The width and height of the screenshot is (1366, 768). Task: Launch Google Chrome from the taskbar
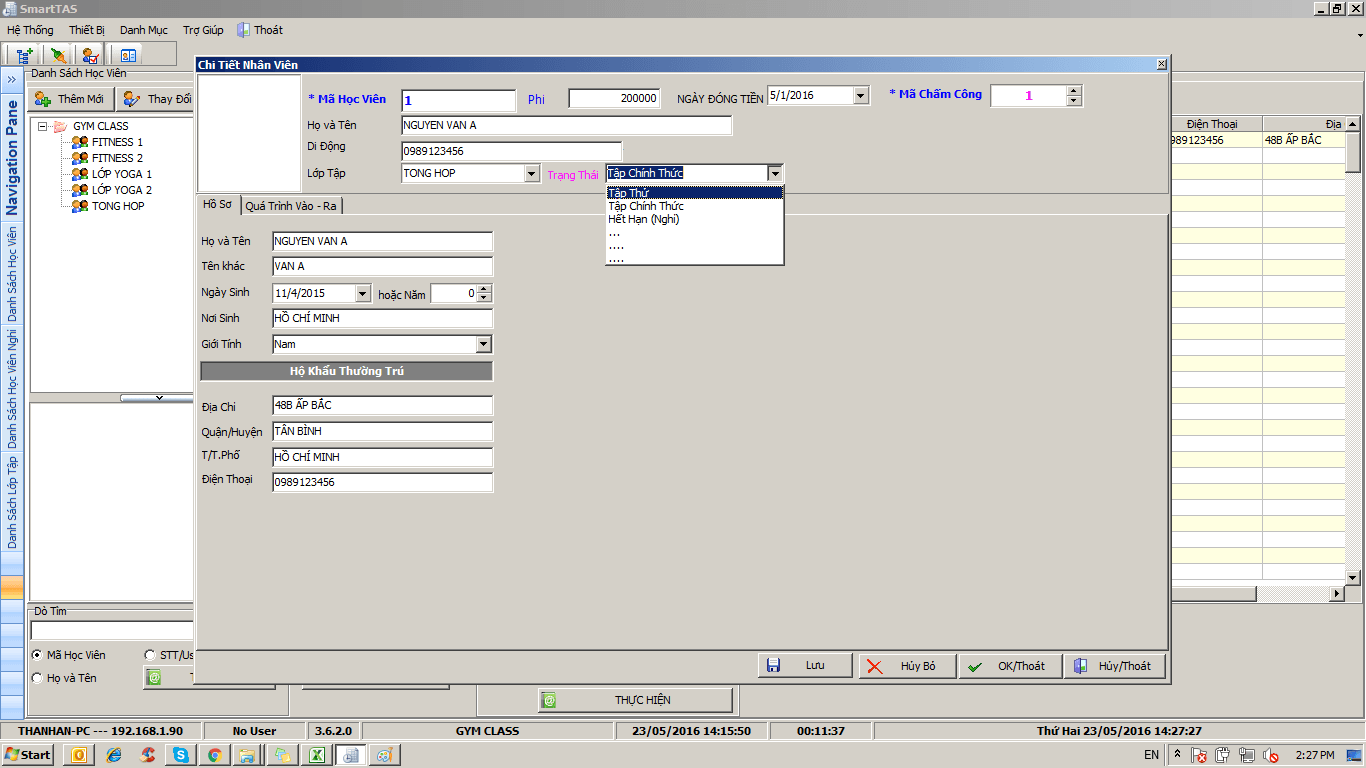click(214, 755)
